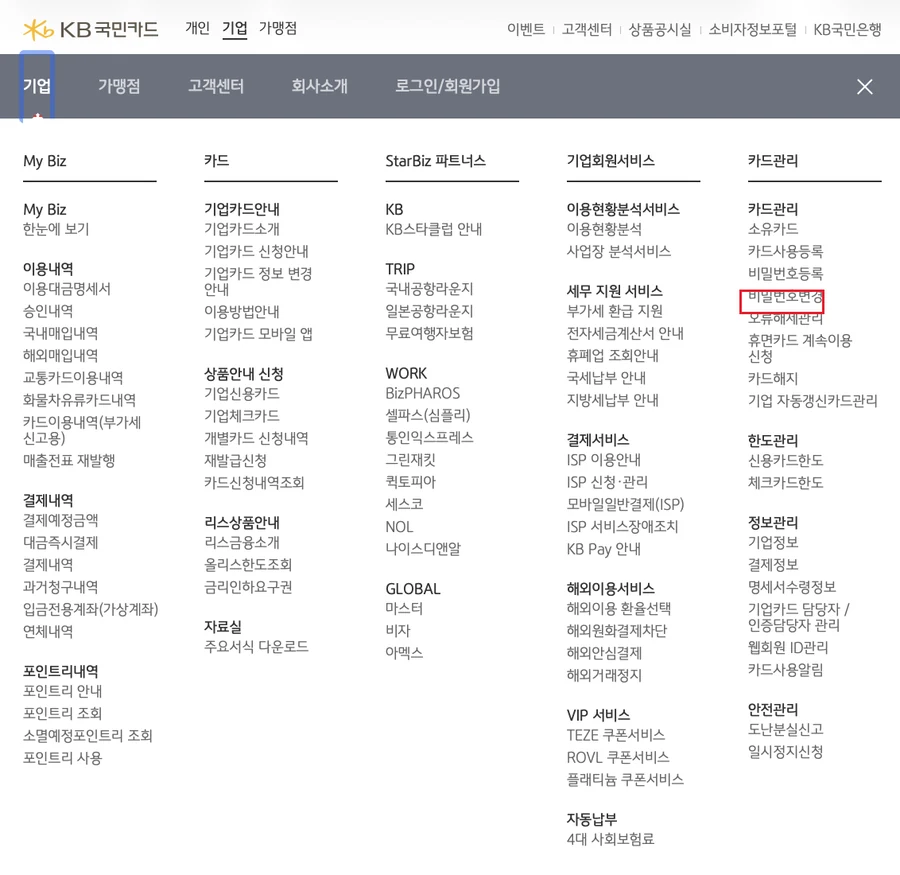Check 결제예정금액
900x875 pixels.
(60, 521)
